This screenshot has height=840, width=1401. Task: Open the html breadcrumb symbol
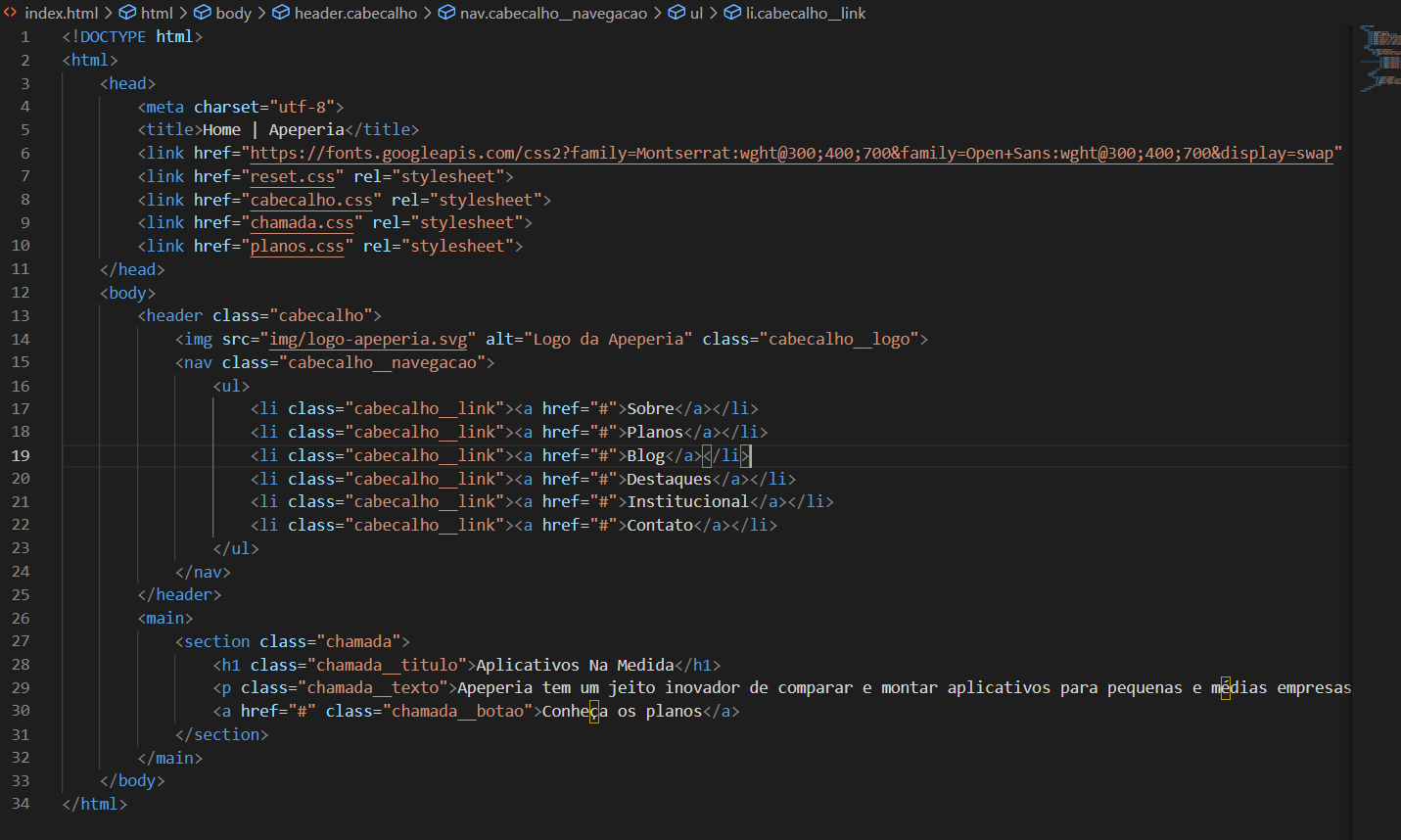click(146, 13)
